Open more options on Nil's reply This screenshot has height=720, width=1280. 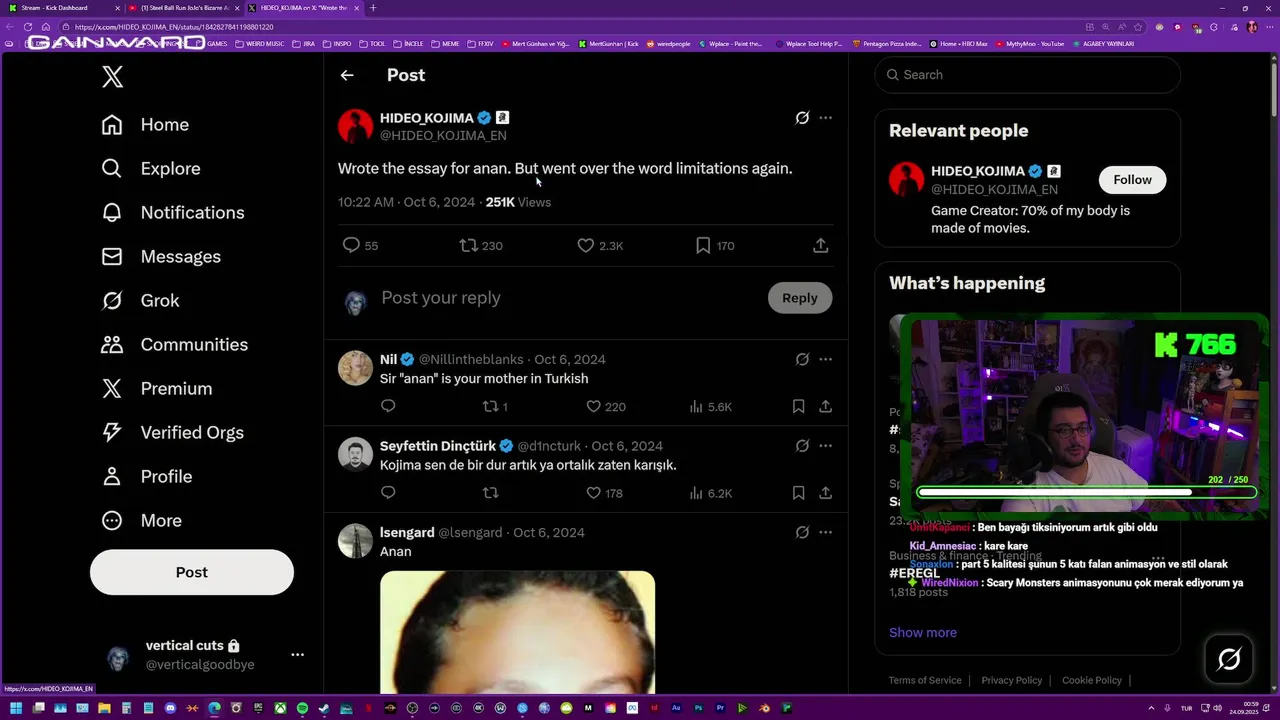point(825,359)
